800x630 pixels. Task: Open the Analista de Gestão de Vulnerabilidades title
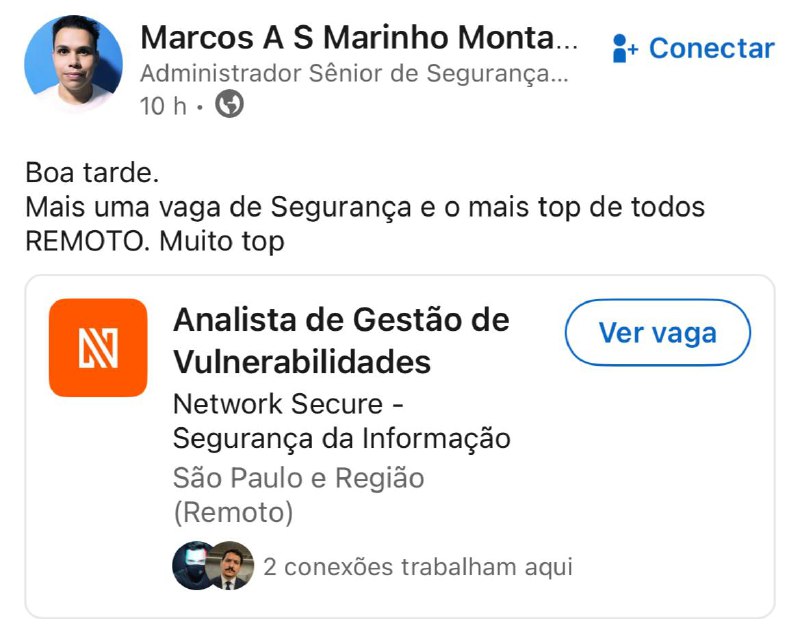tap(340, 340)
